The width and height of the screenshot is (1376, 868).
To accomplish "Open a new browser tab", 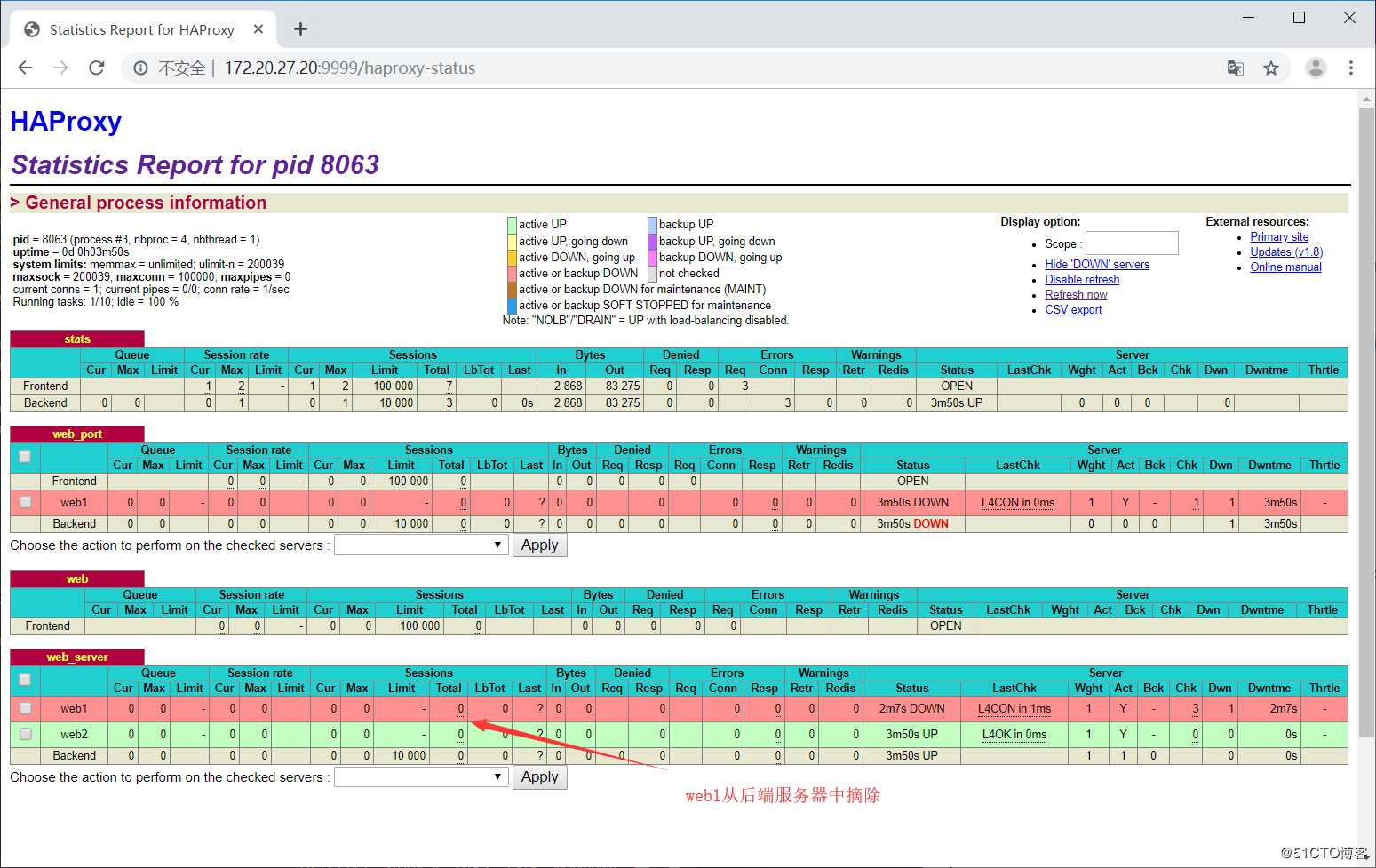I will pyautogui.click(x=300, y=29).
